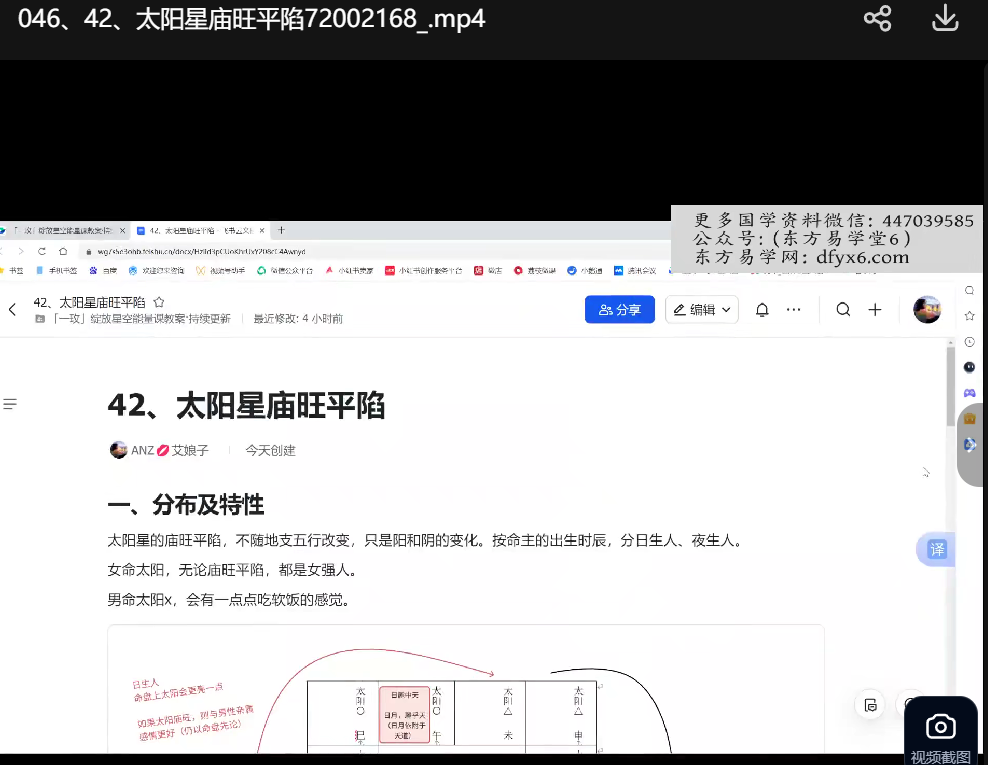Screen dimensions: 988x765
Task: Toggle the table of contents outline icon
Action: point(11,404)
